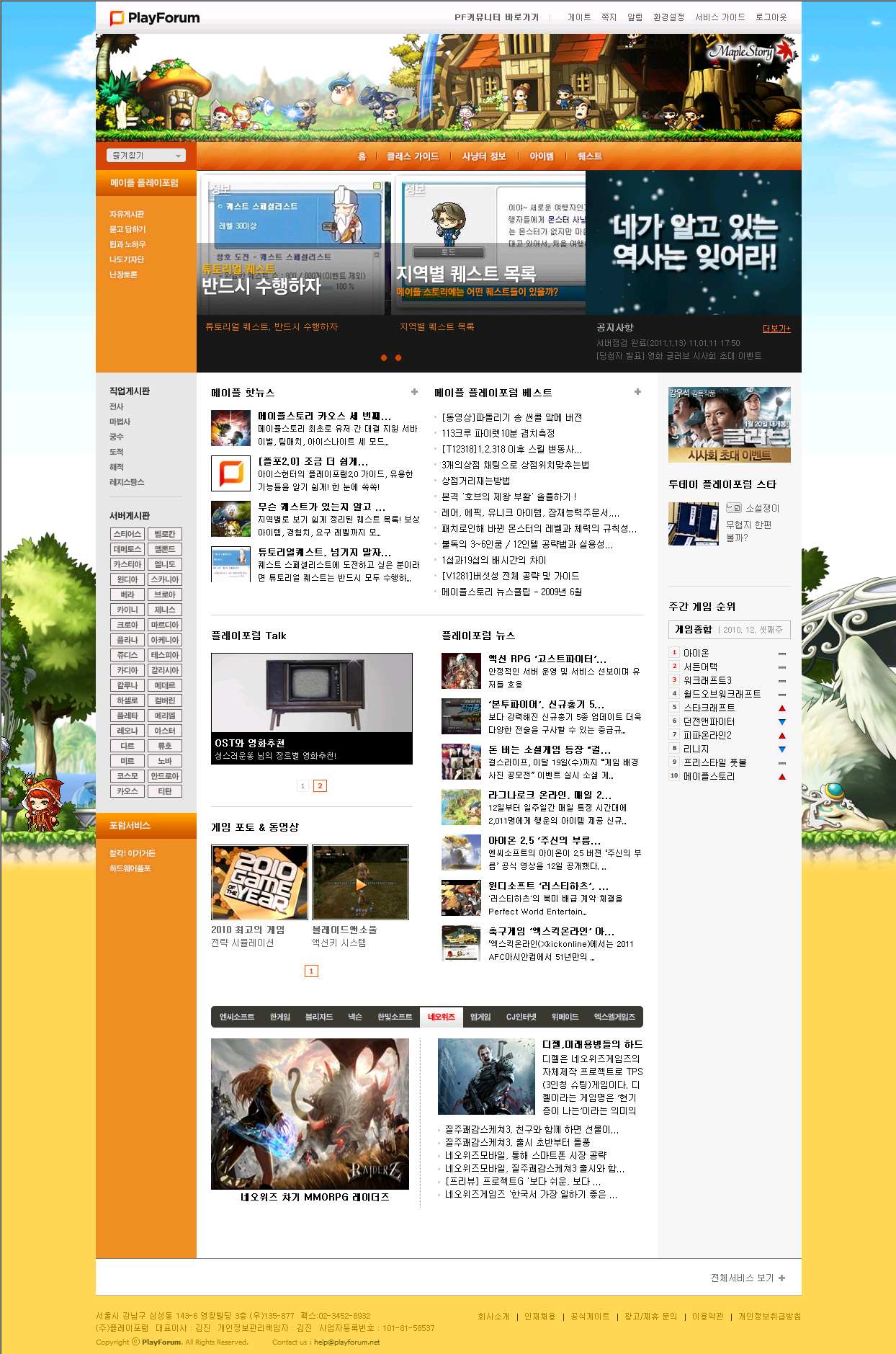Open the 묻고 답하기 sidebar link
The image size is (896, 1354).
pyautogui.click(x=127, y=229)
